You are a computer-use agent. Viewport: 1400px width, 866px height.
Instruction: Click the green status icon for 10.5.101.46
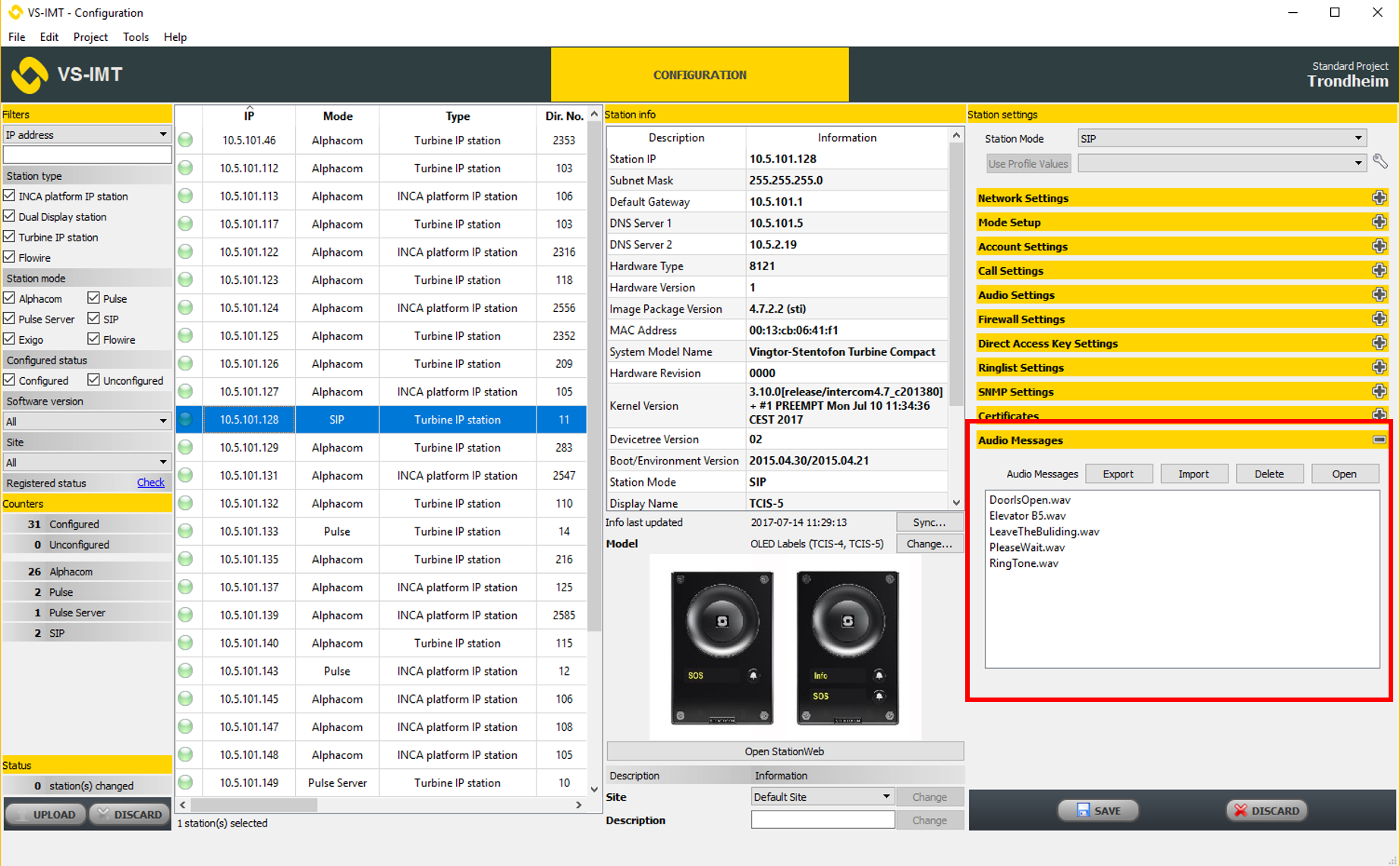coord(186,140)
